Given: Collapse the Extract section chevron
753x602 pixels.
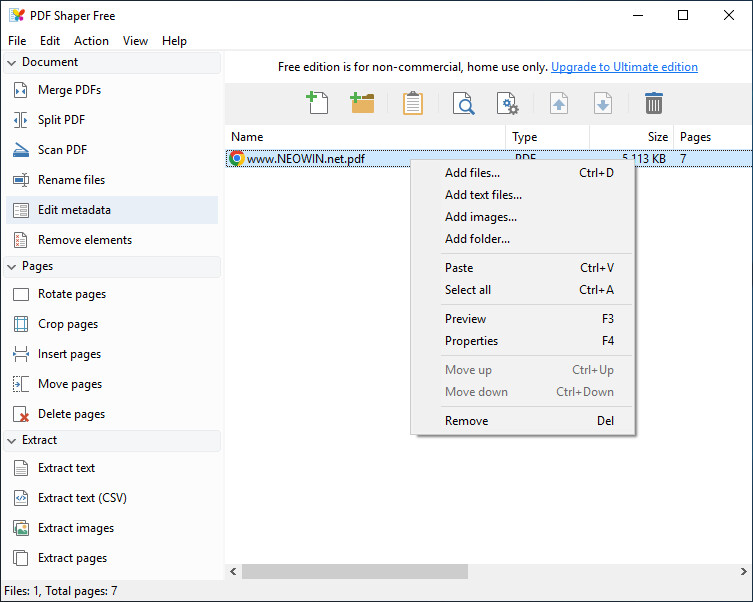Looking at the screenshot, I should (x=12, y=441).
